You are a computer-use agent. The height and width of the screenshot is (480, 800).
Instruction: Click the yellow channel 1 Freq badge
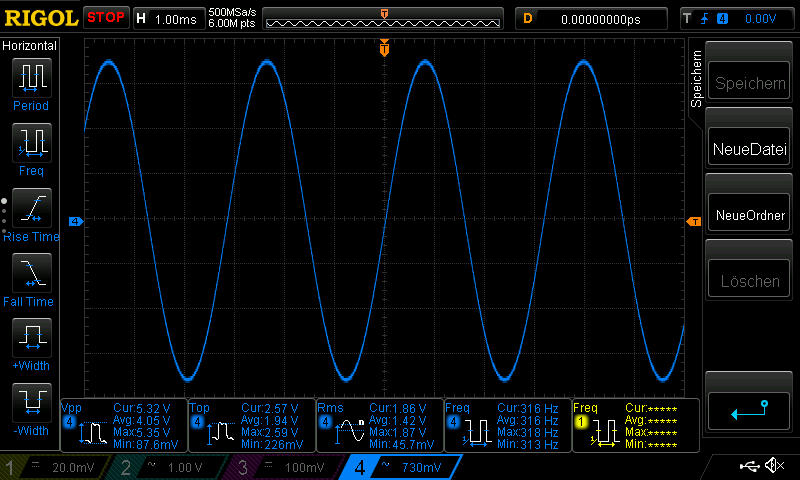581,422
